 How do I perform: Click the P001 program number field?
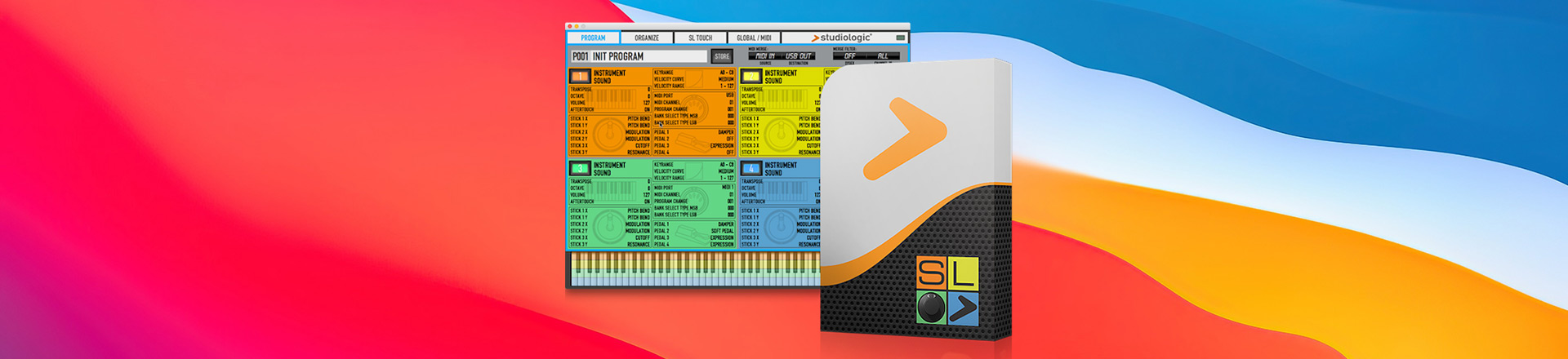coord(580,56)
